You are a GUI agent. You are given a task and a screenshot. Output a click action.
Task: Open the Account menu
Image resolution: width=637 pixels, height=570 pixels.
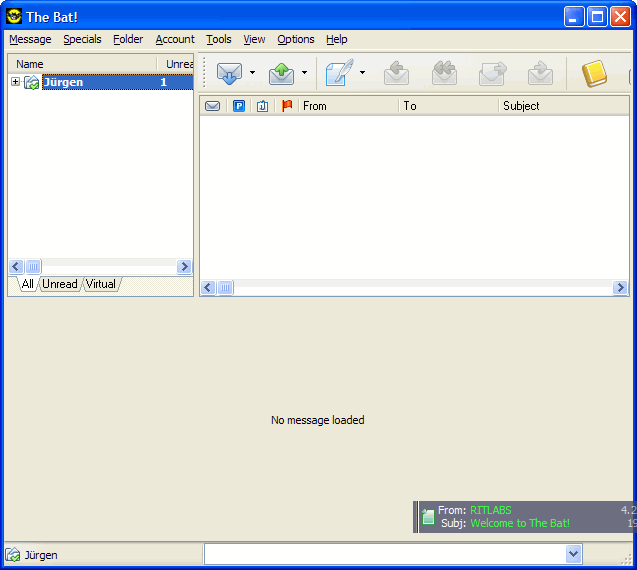click(x=175, y=39)
